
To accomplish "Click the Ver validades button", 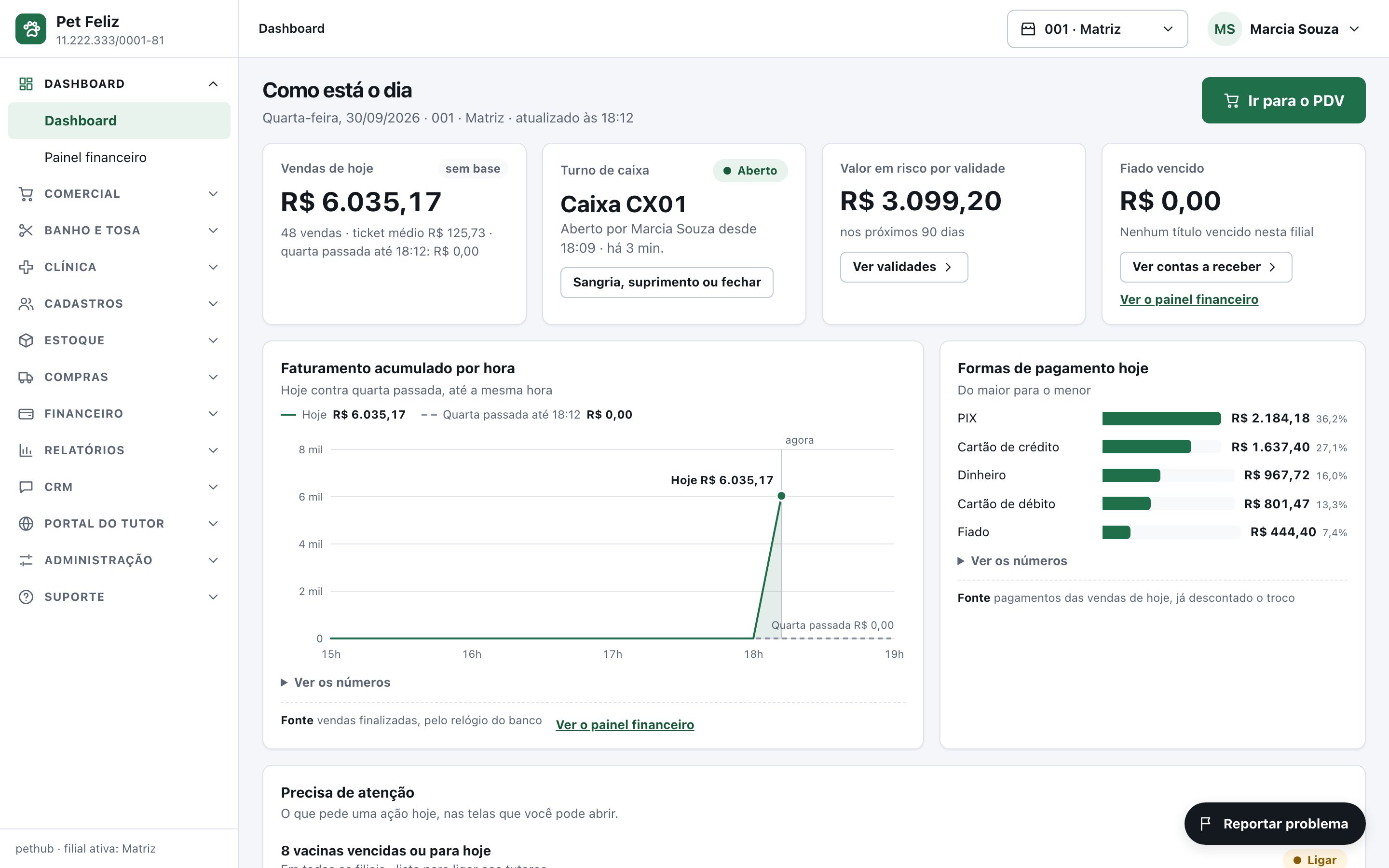I will coord(903,267).
